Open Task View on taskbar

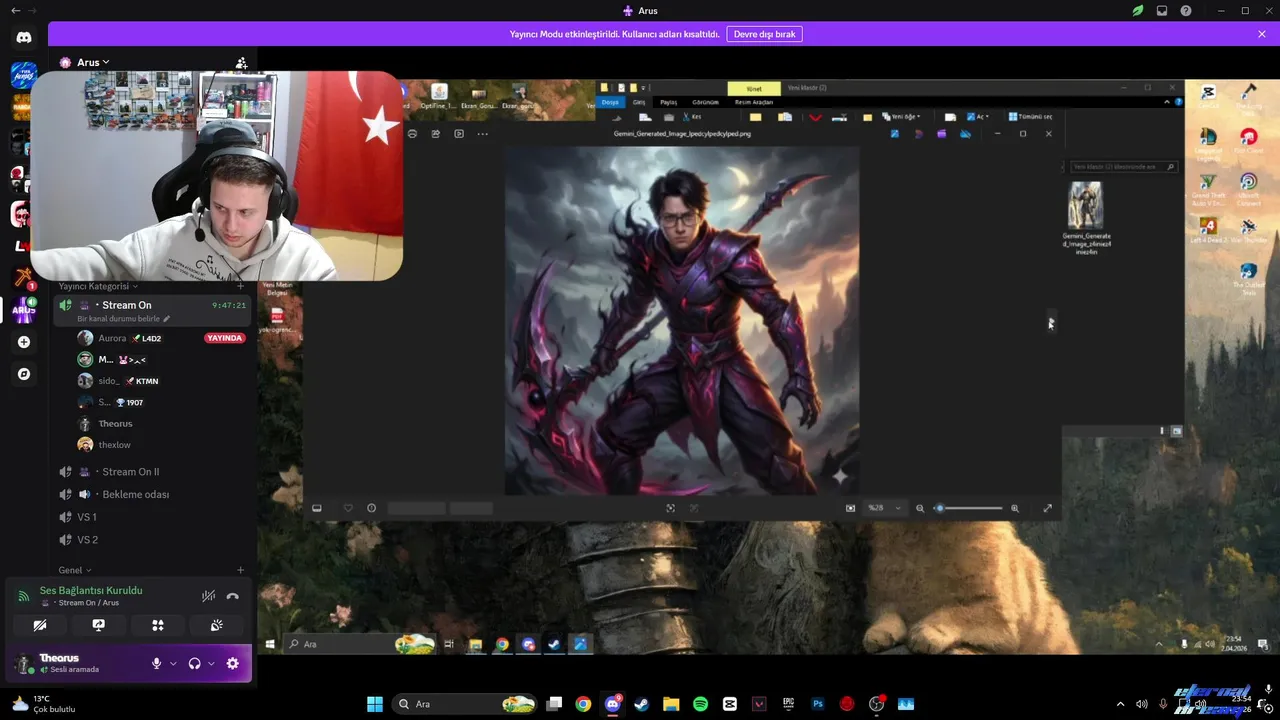(554, 704)
